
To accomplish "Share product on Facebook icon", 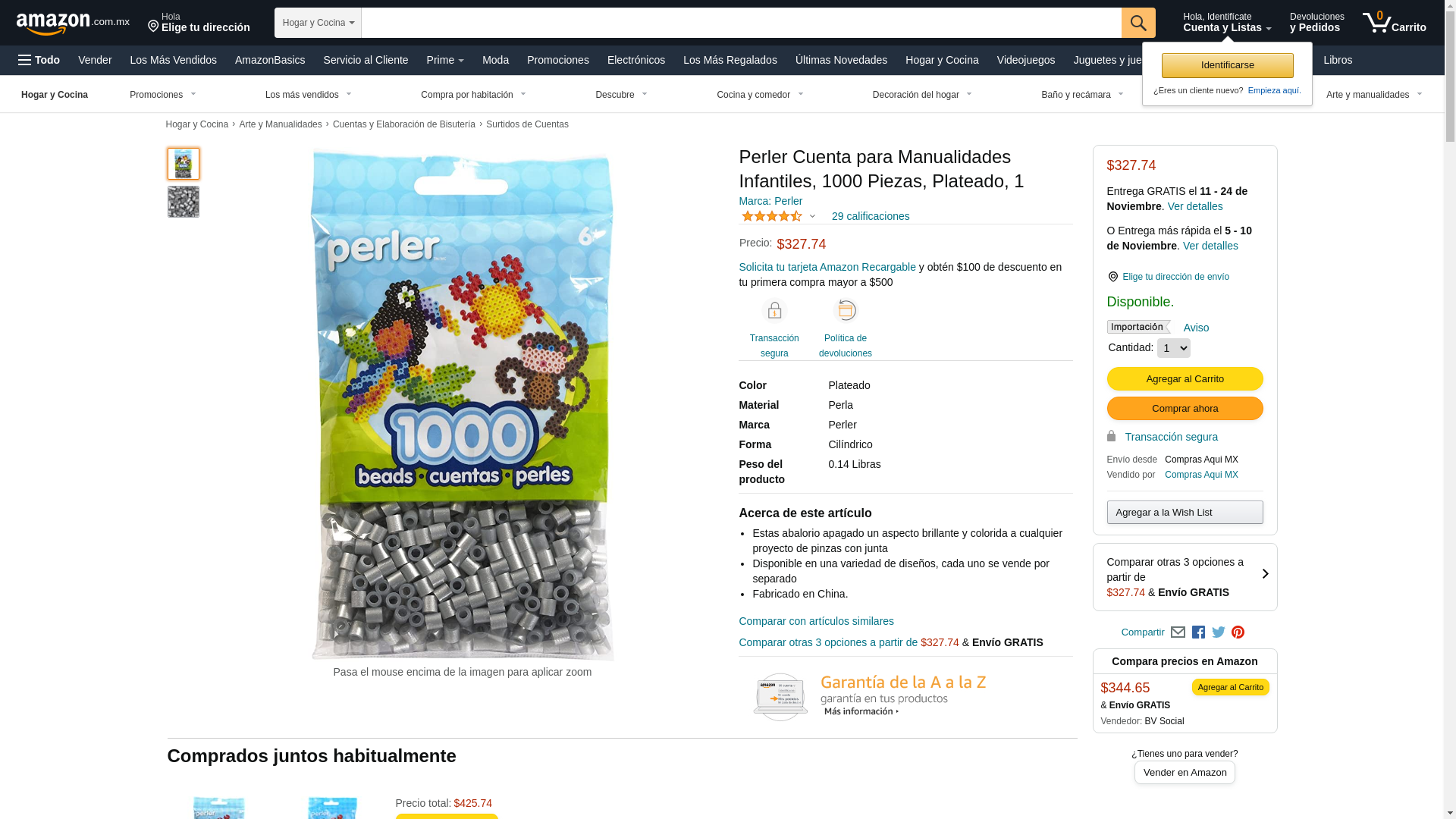I will [1198, 632].
